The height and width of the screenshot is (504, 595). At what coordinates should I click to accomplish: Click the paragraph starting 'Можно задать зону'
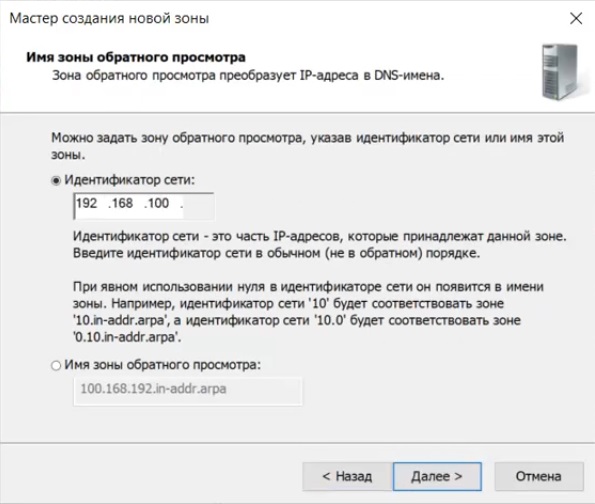click(x=307, y=146)
